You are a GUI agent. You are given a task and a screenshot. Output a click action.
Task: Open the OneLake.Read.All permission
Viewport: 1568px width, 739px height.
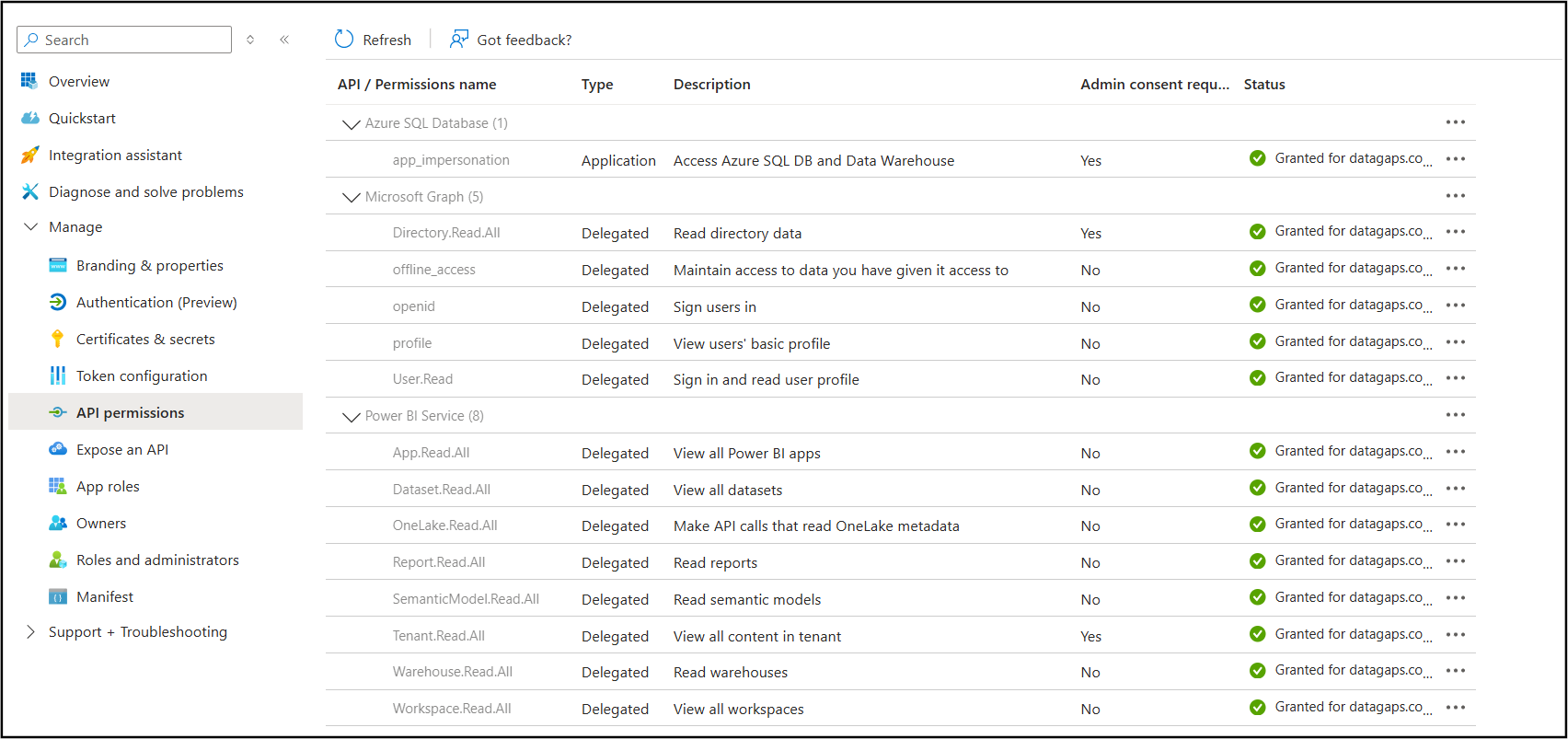coord(445,525)
